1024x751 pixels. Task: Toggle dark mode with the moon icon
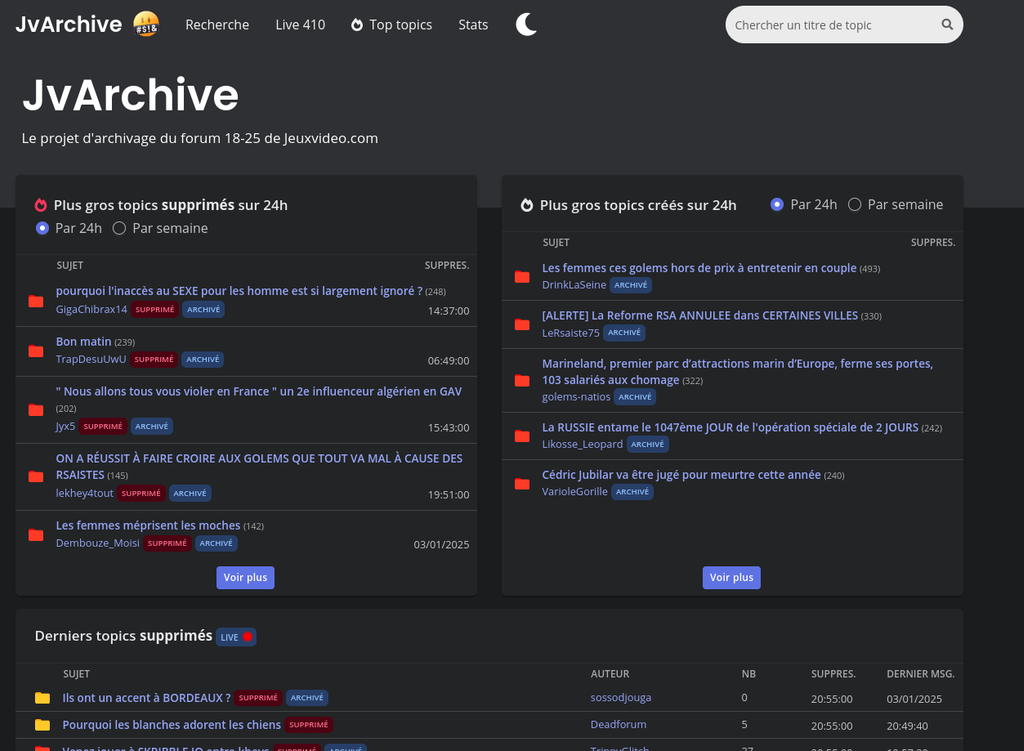[526, 25]
